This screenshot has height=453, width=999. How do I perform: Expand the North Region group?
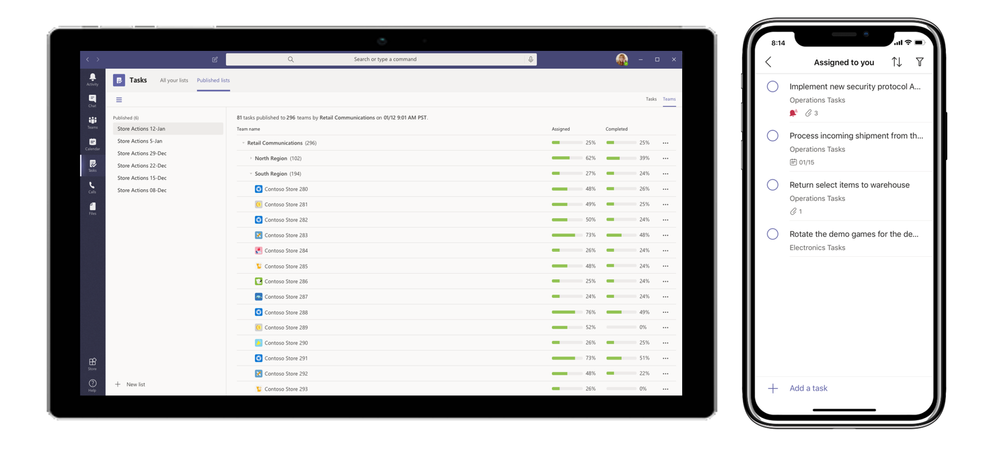click(x=250, y=158)
